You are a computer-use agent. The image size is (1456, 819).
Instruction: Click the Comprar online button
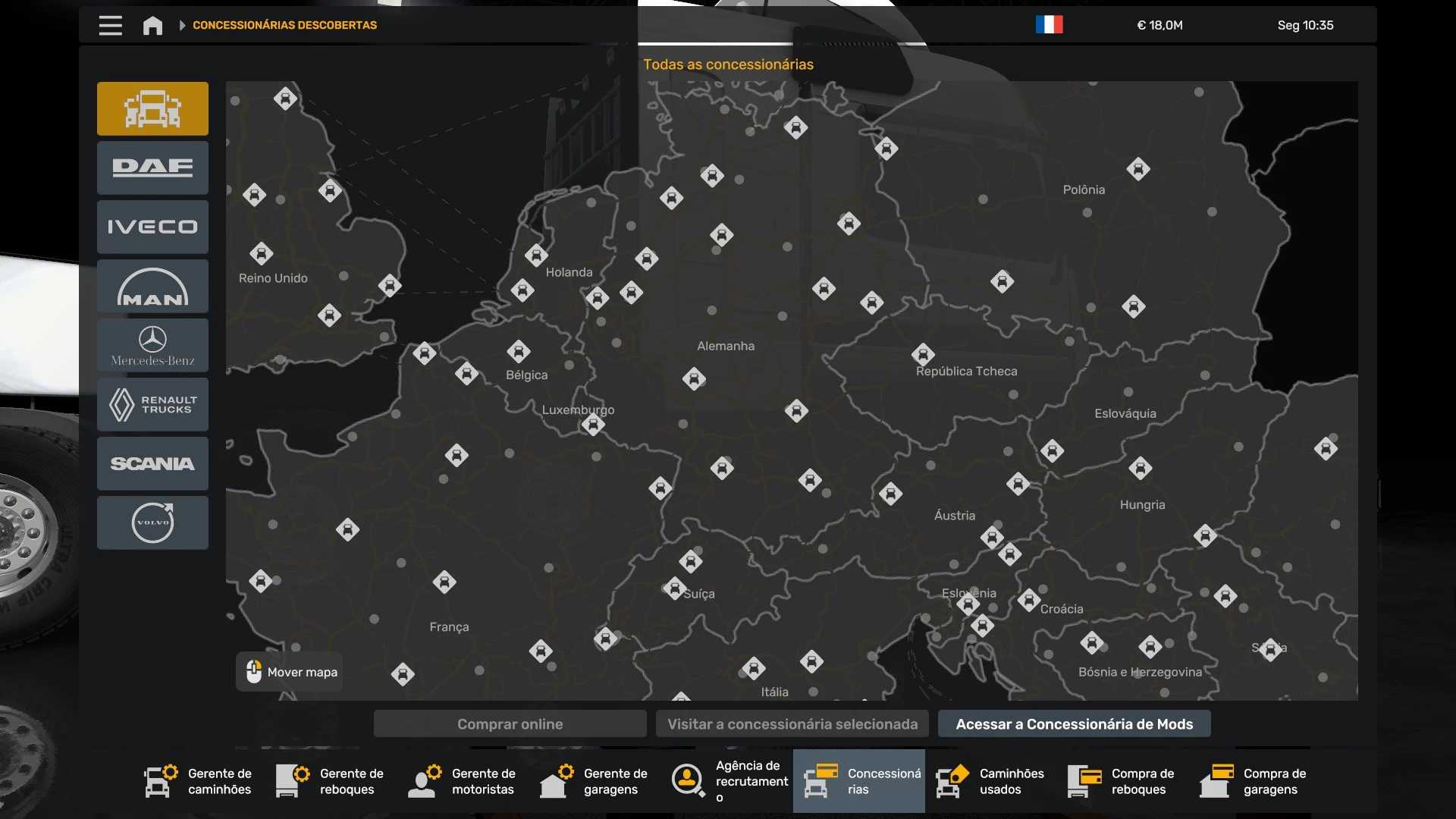click(x=510, y=724)
